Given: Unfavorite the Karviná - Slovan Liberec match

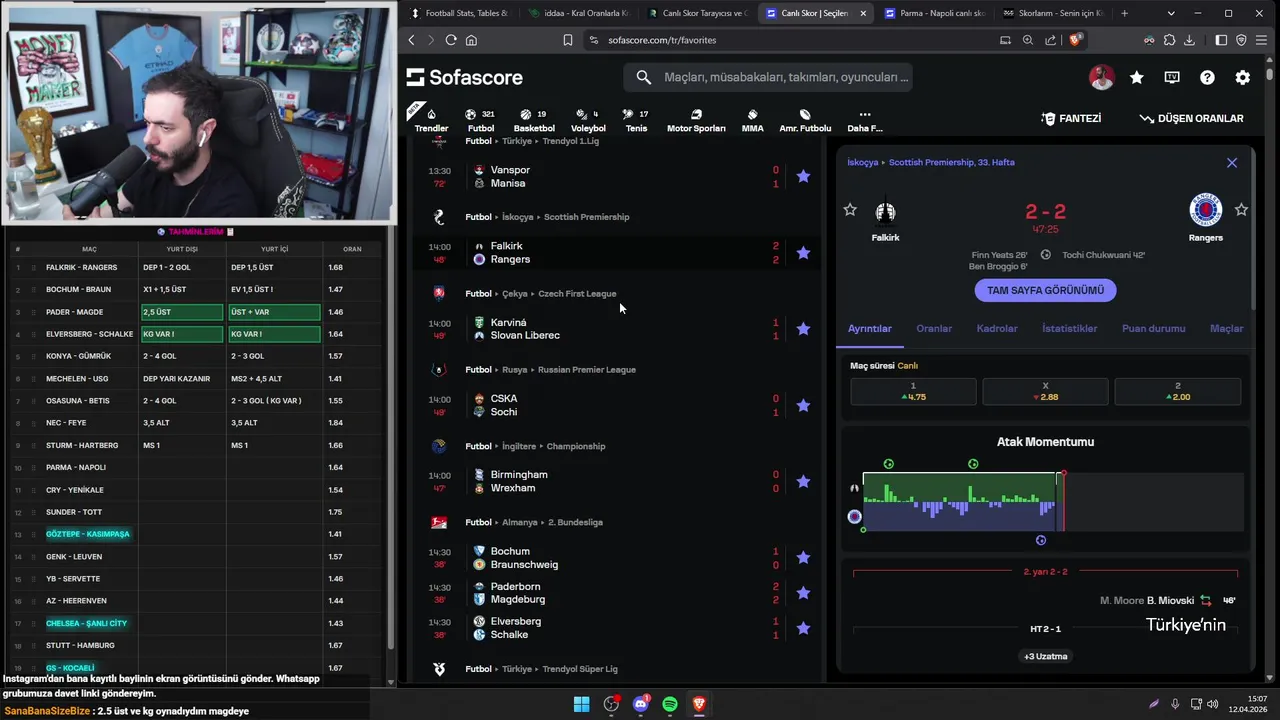Looking at the screenshot, I should pos(803,329).
